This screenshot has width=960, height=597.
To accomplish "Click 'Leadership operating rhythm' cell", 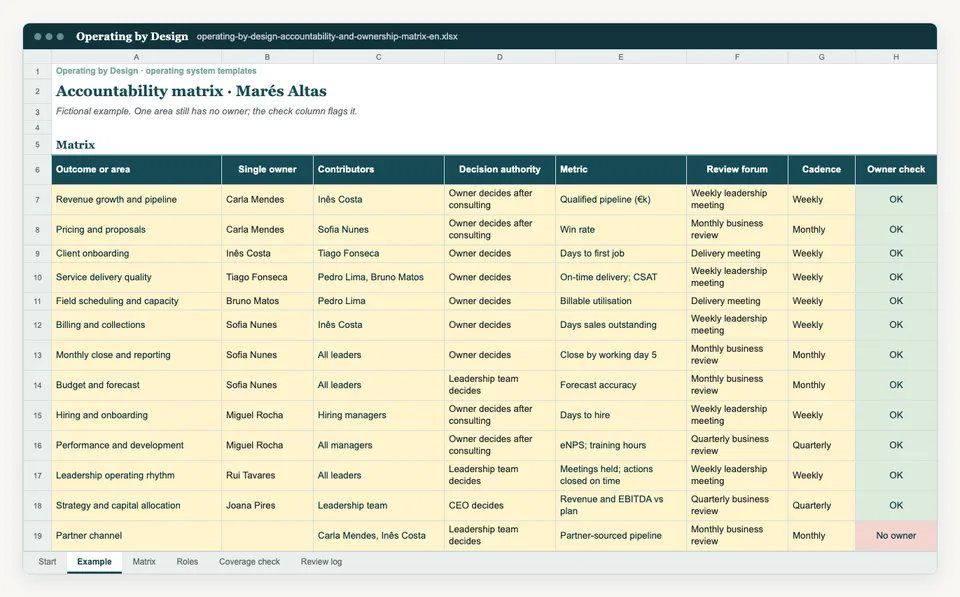I will (x=136, y=475).
